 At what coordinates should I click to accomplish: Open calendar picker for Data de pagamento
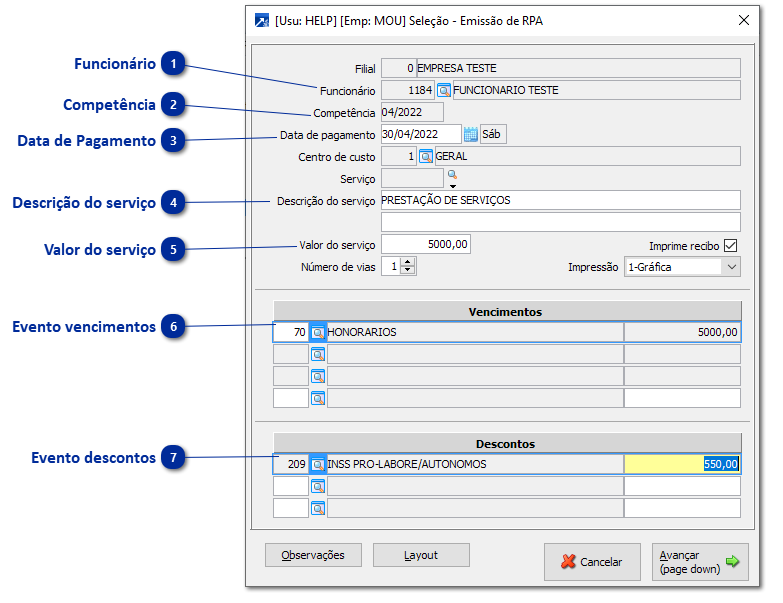click(x=470, y=134)
